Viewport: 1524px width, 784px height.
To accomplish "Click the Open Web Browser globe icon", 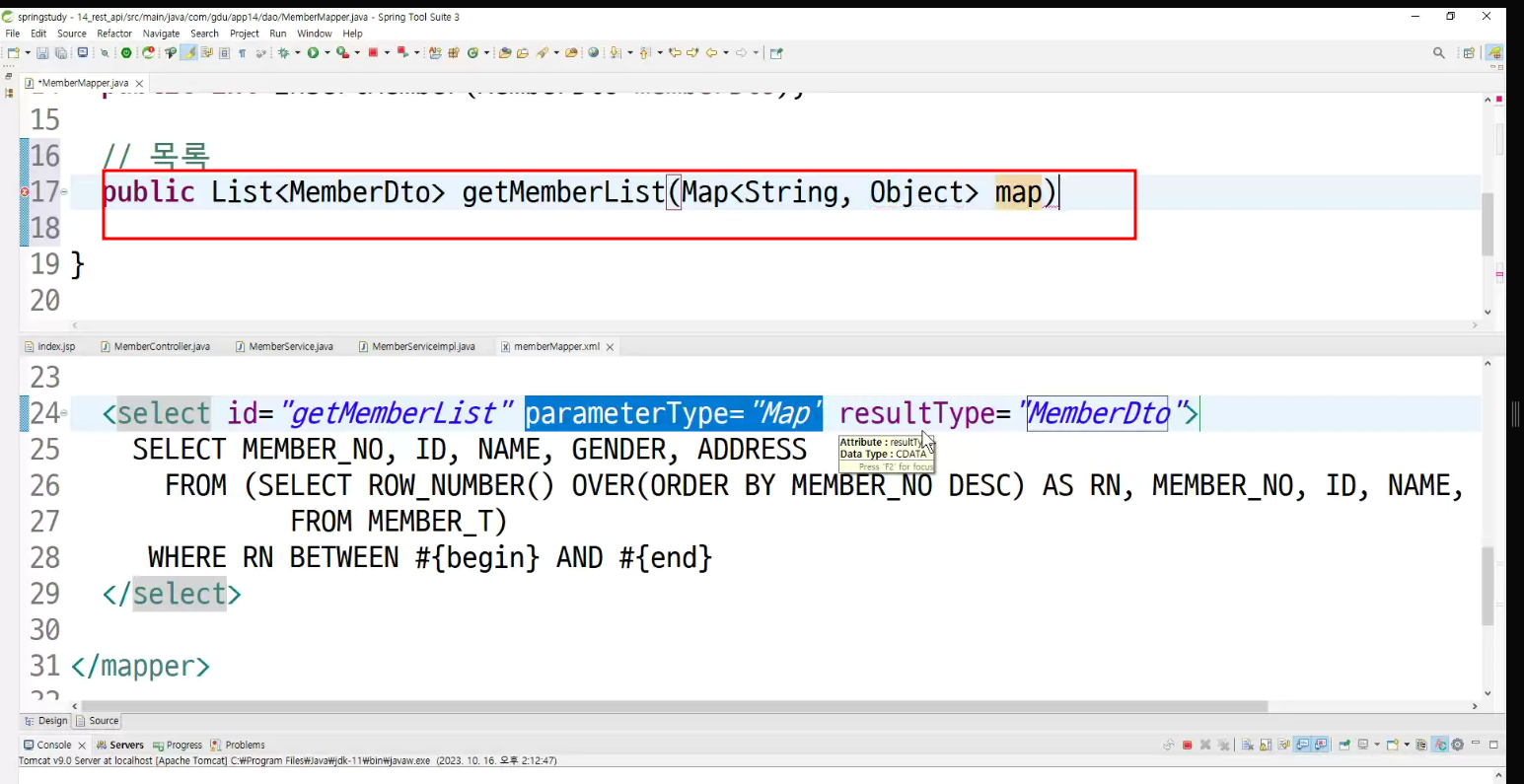I will click(594, 53).
